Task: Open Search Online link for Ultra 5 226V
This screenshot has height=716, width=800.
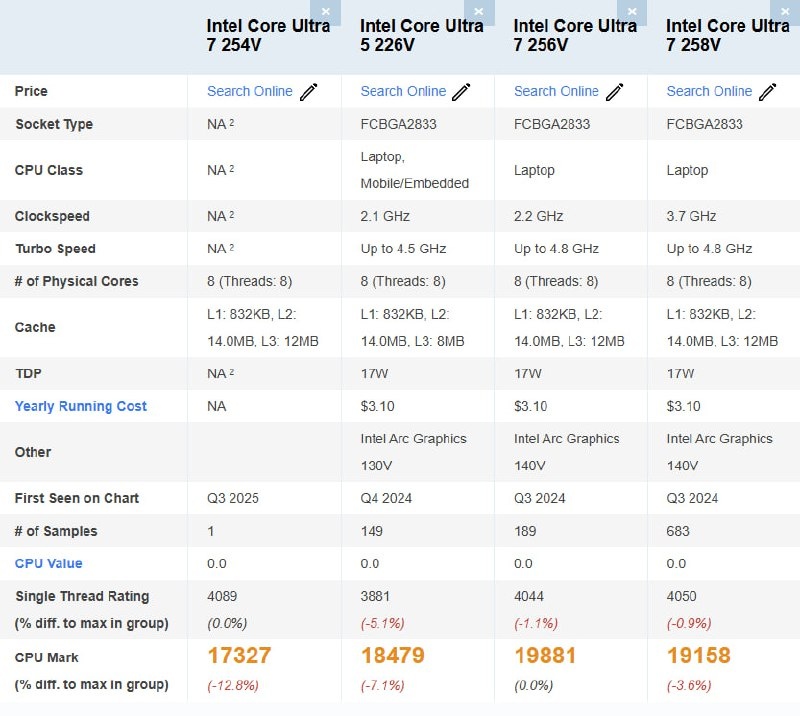Action: (403, 91)
